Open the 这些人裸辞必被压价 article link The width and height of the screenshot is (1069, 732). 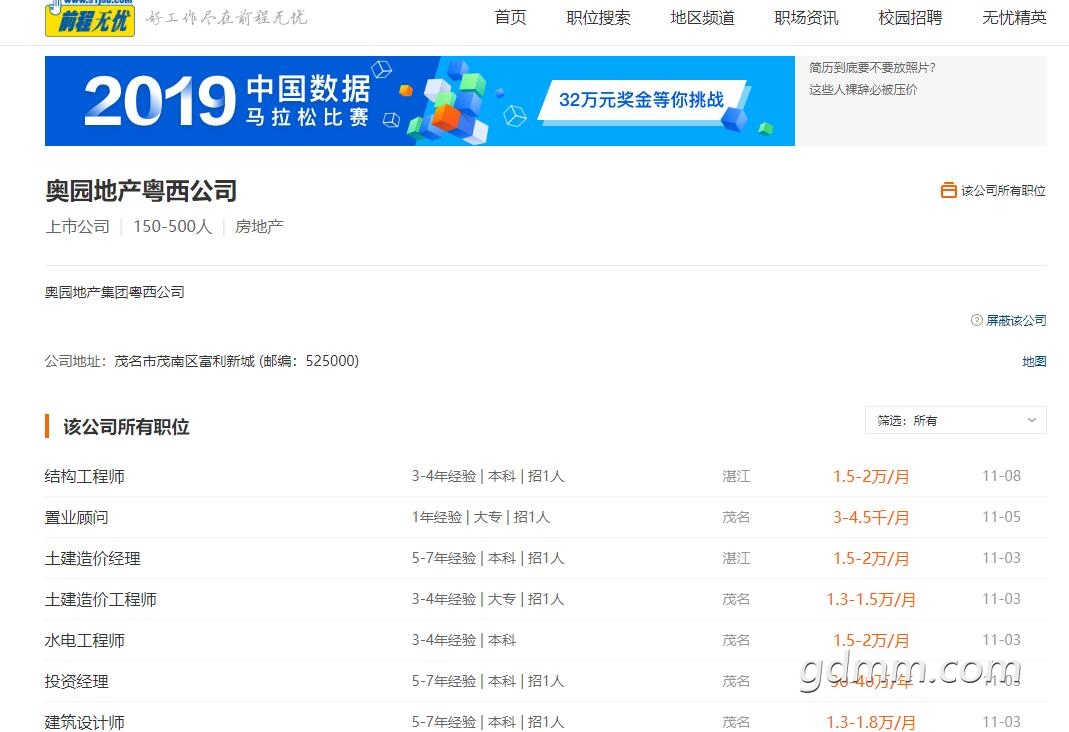[863, 89]
